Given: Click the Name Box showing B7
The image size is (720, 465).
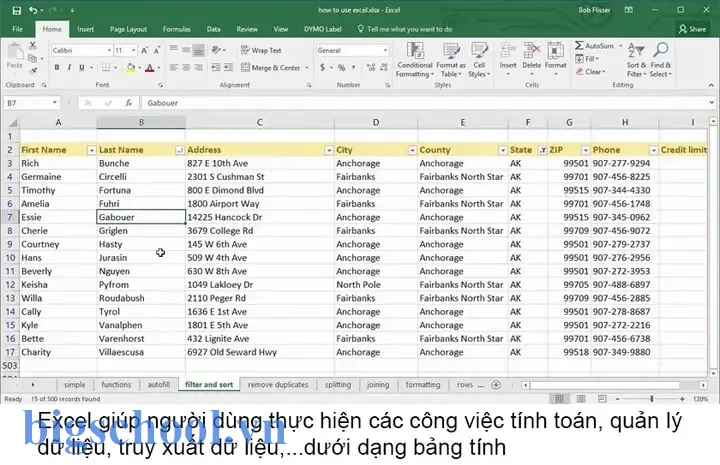Looking at the screenshot, I should [x=31, y=103].
